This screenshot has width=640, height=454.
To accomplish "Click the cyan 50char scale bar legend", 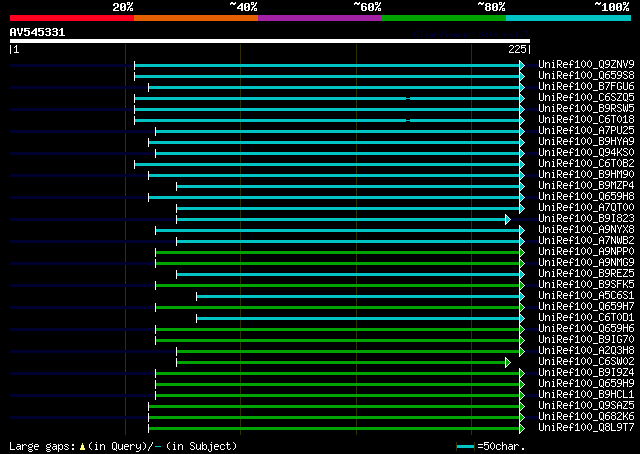I will coord(465,446).
